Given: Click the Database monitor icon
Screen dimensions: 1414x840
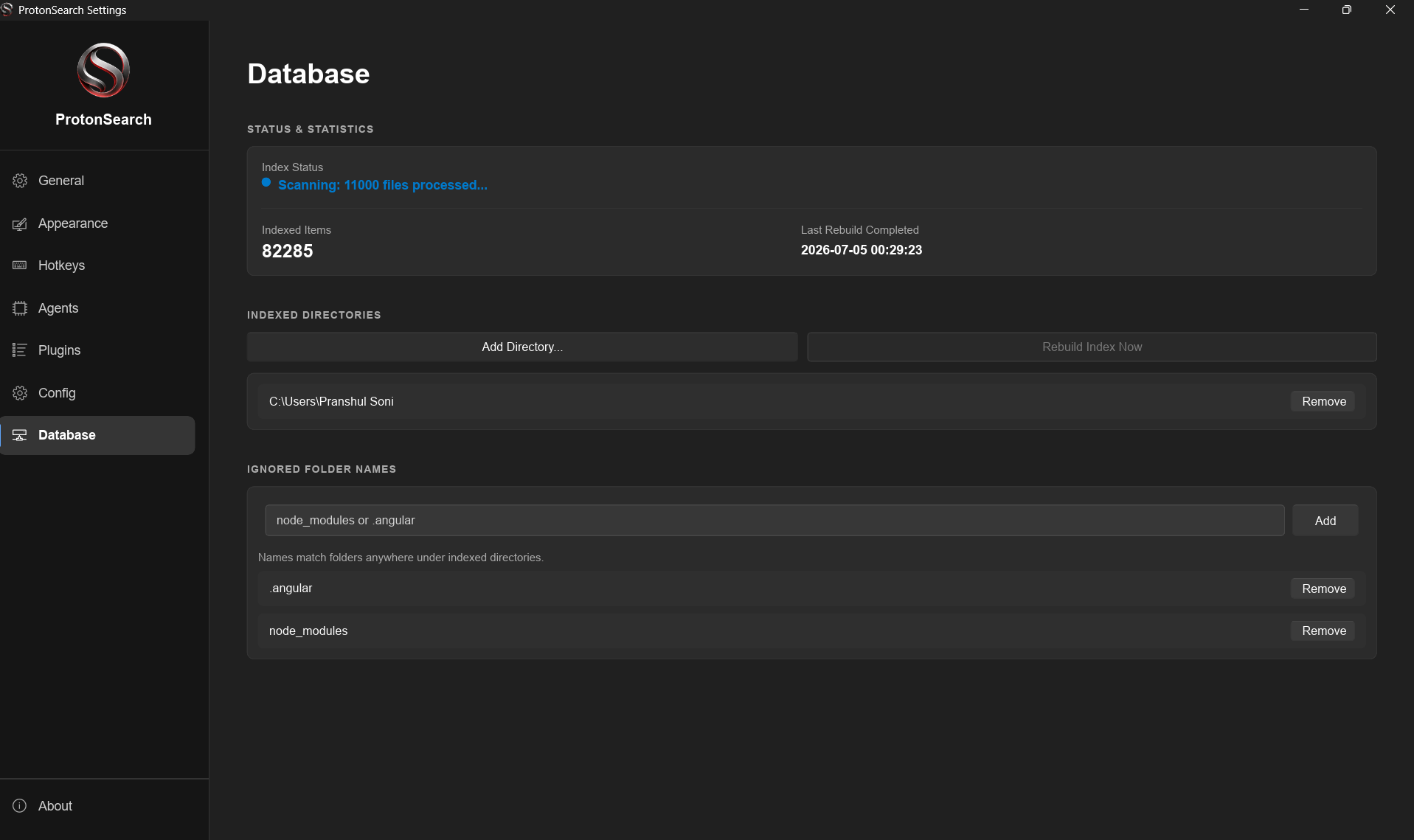Looking at the screenshot, I should pyautogui.click(x=20, y=435).
